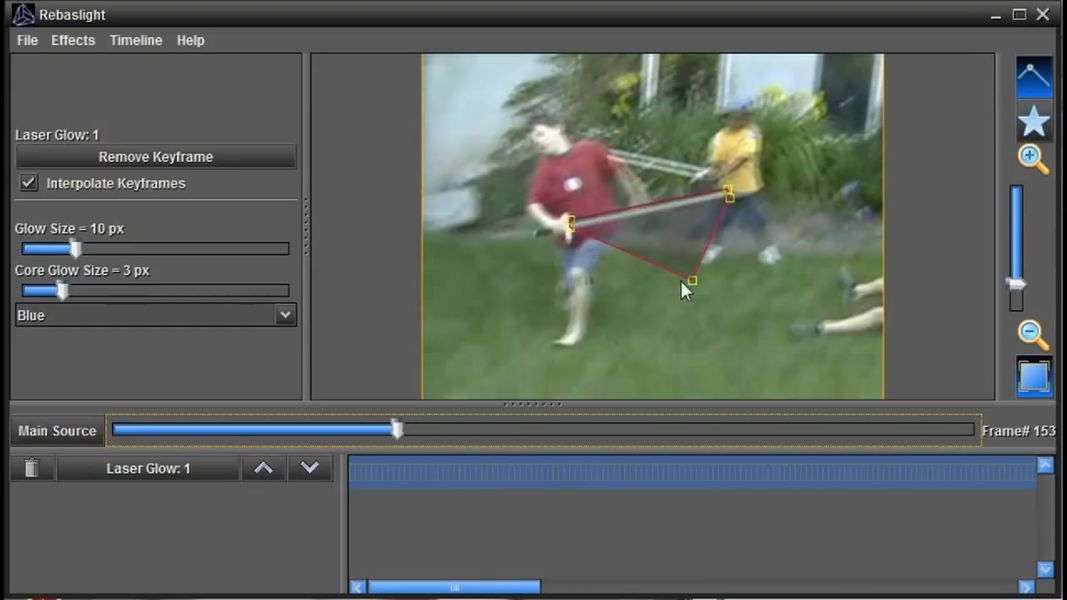Viewport: 1067px width, 600px height.
Task: Click the Remove Keyframe button
Action: click(x=156, y=157)
